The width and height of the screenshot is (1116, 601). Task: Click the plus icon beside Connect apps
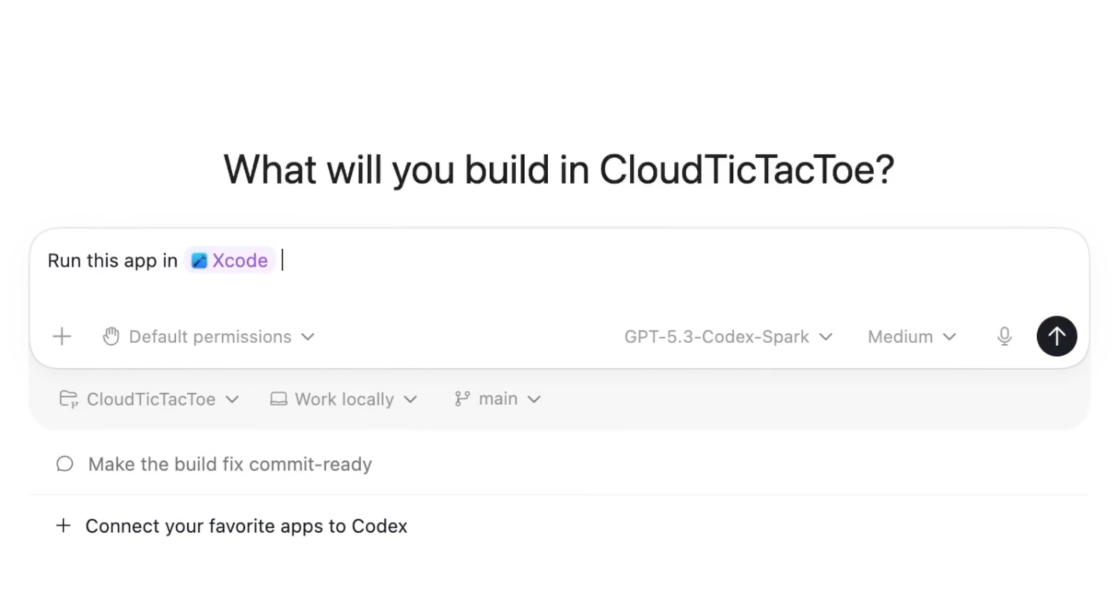pyautogui.click(x=63, y=526)
